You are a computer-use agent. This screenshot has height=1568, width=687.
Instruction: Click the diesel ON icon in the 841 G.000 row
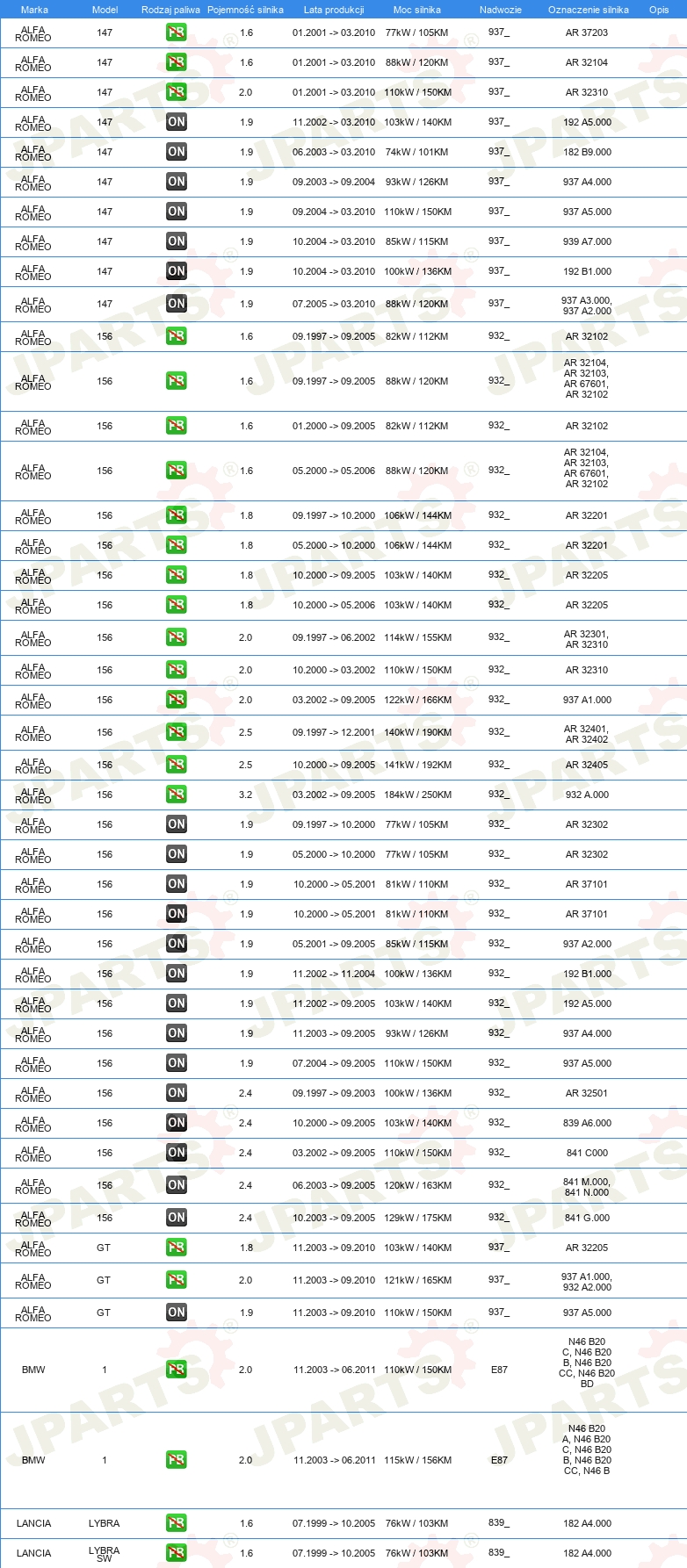pos(176,1218)
